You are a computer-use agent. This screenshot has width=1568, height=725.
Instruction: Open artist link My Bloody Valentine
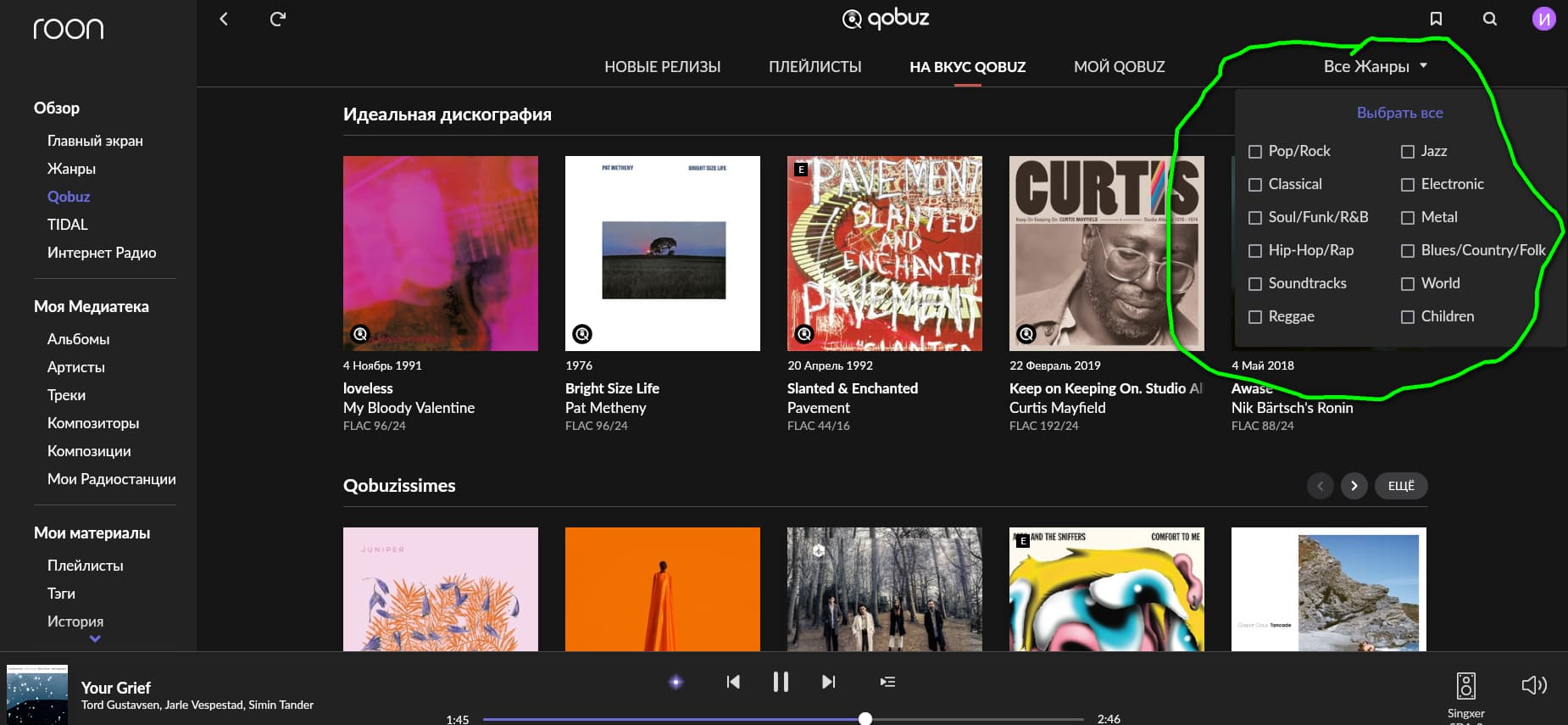(x=409, y=408)
